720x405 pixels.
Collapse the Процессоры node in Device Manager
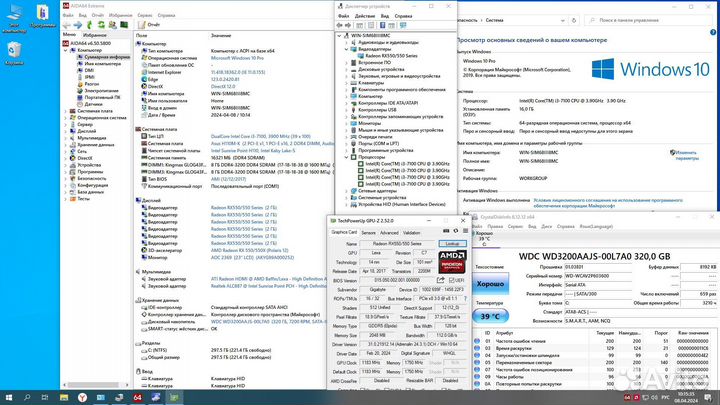pos(345,157)
